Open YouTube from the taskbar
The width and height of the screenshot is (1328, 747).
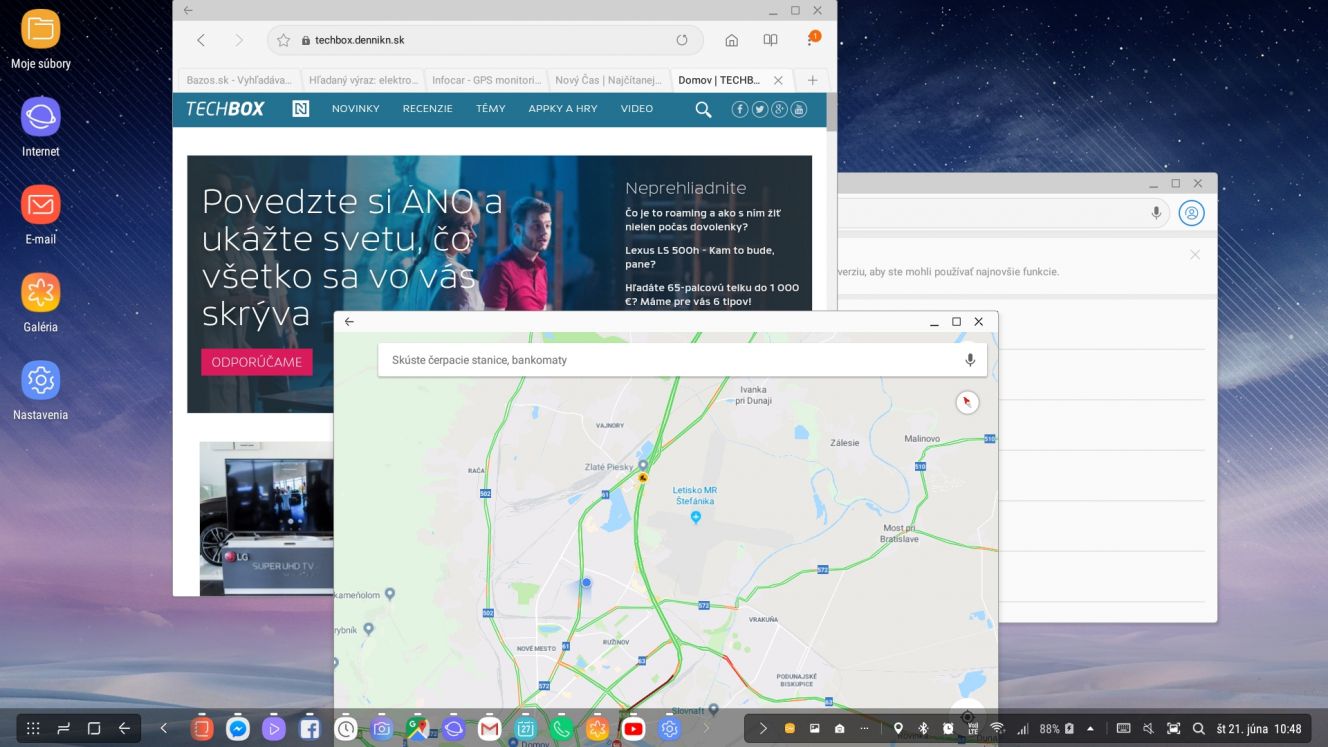click(x=633, y=729)
